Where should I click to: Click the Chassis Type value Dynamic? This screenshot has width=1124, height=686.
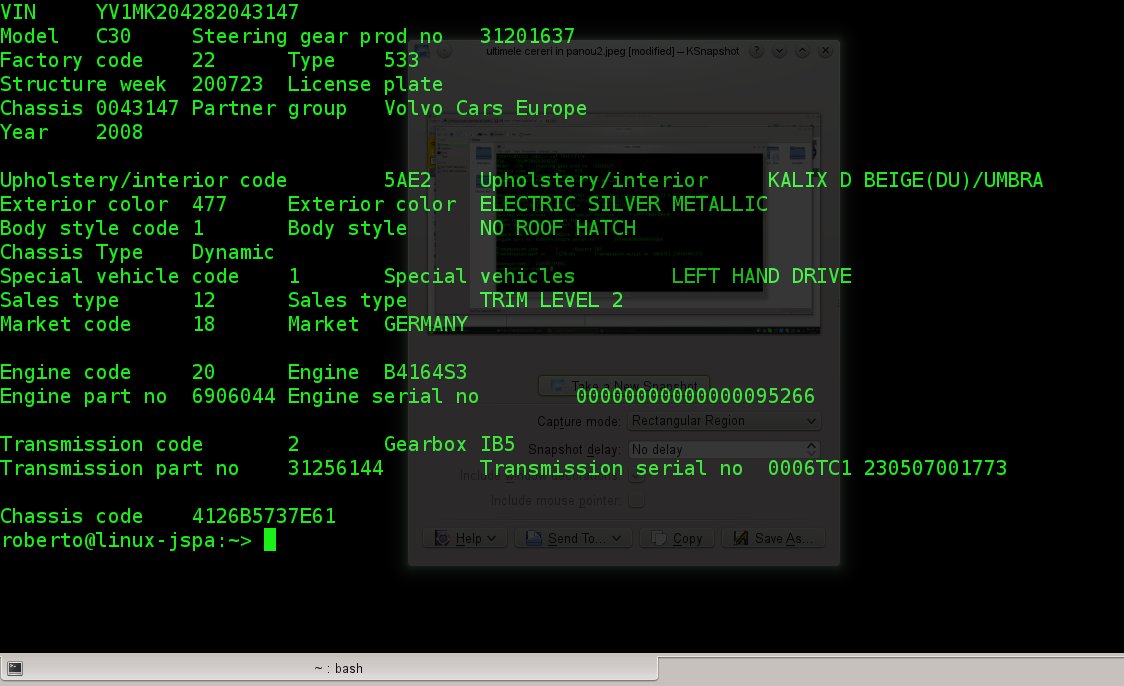pos(233,252)
